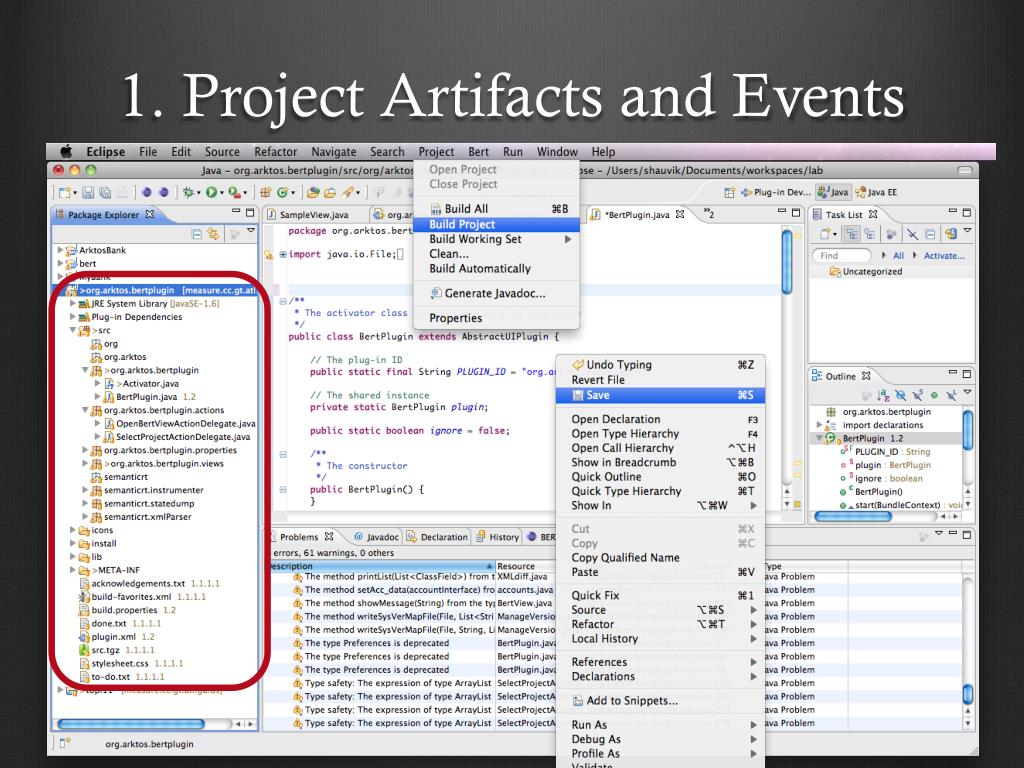Click the New Java Class icon
The height and width of the screenshot is (768, 1024).
[x=283, y=193]
